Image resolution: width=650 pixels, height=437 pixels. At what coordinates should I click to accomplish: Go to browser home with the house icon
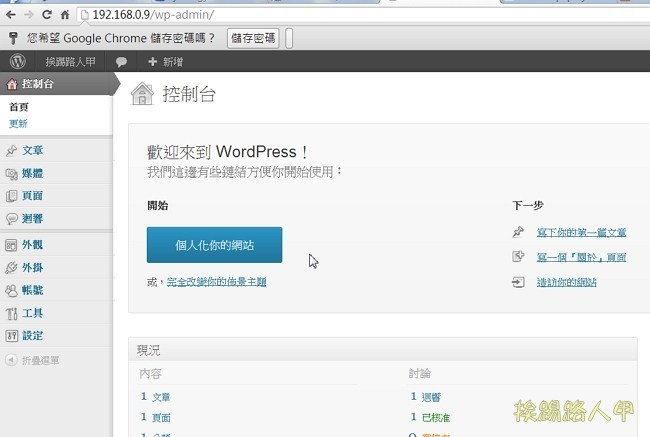(x=65, y=15)
